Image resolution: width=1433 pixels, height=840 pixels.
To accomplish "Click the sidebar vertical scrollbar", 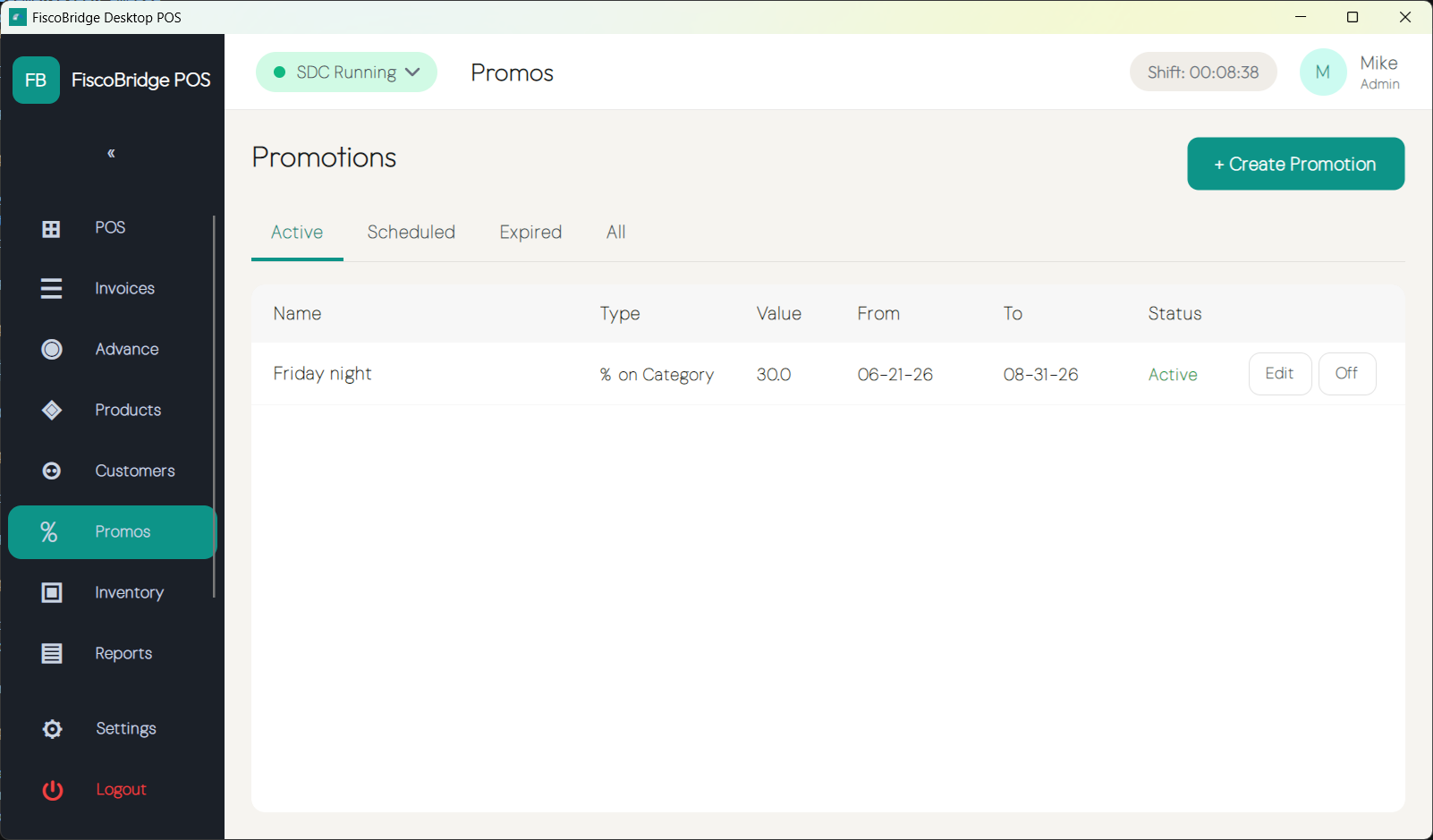I will click(x=214, y=406).
